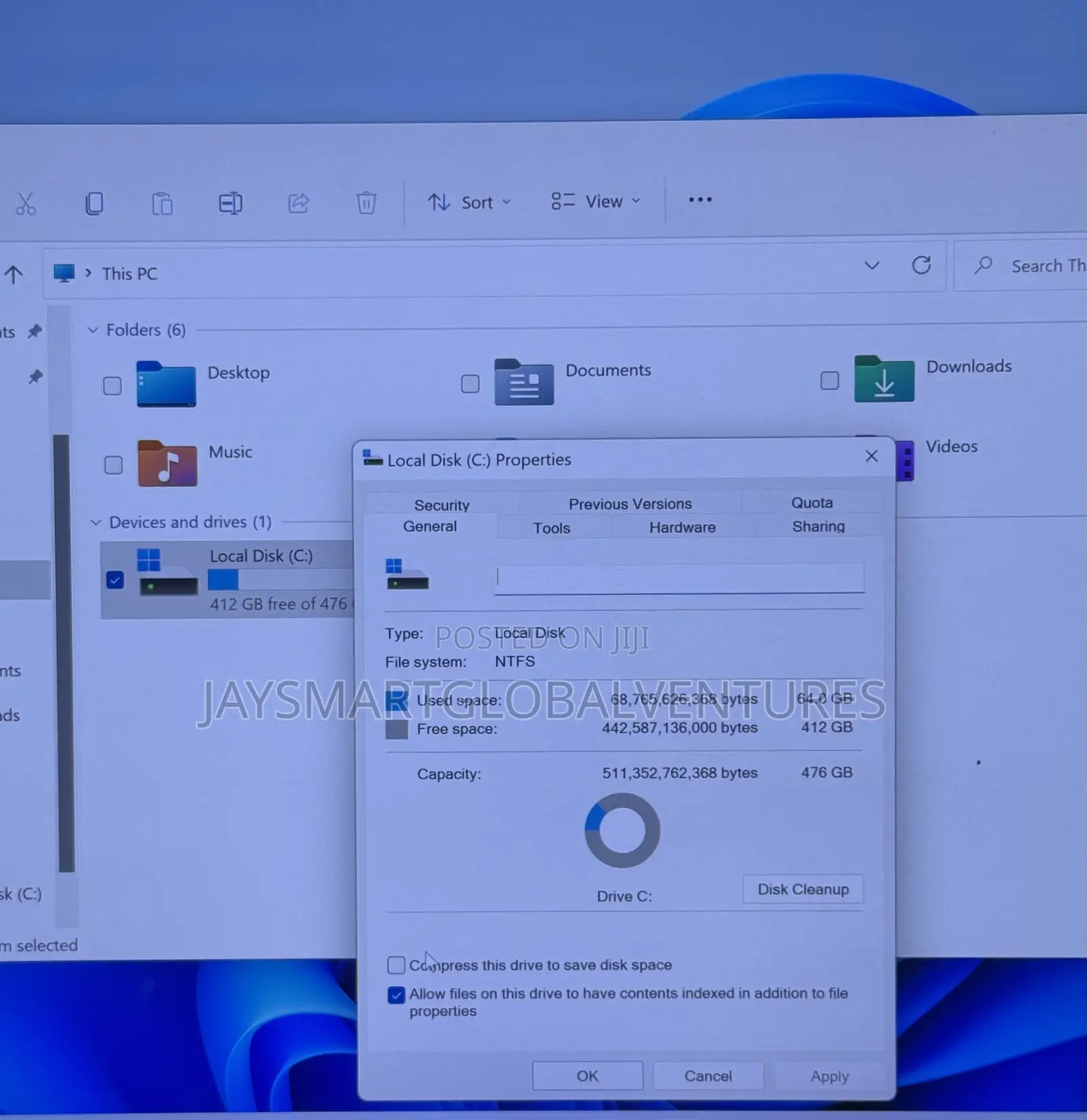Tick the Documents folder checkbox

(x=470, y=384)
